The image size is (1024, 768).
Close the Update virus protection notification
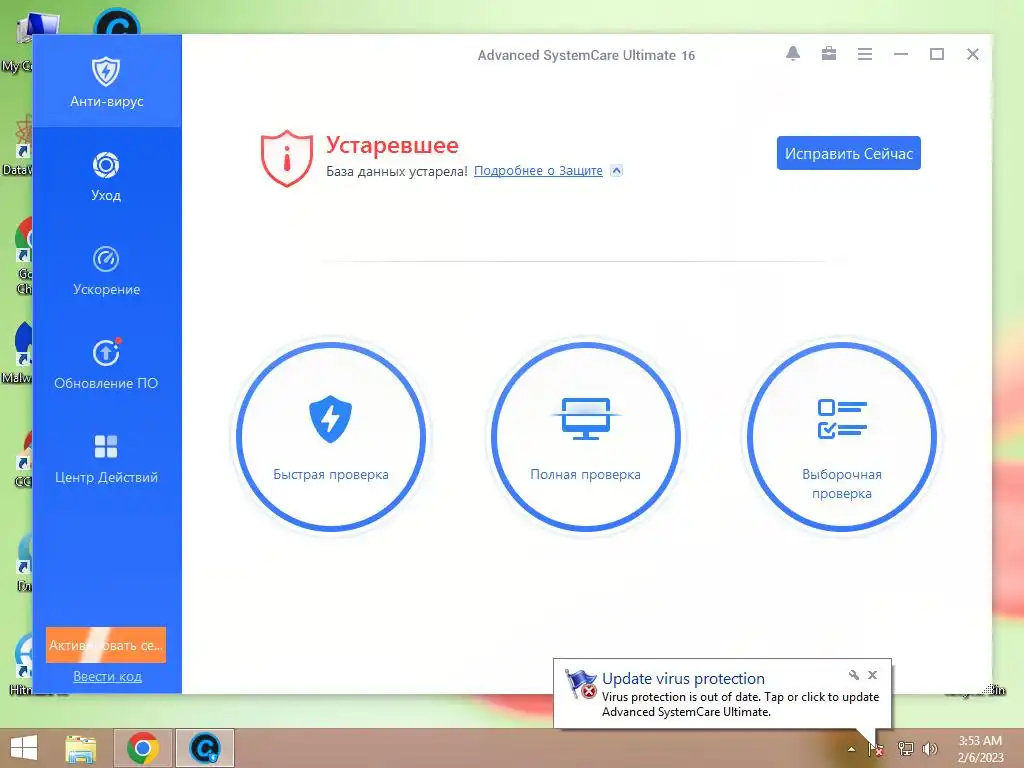pos(872,675)
